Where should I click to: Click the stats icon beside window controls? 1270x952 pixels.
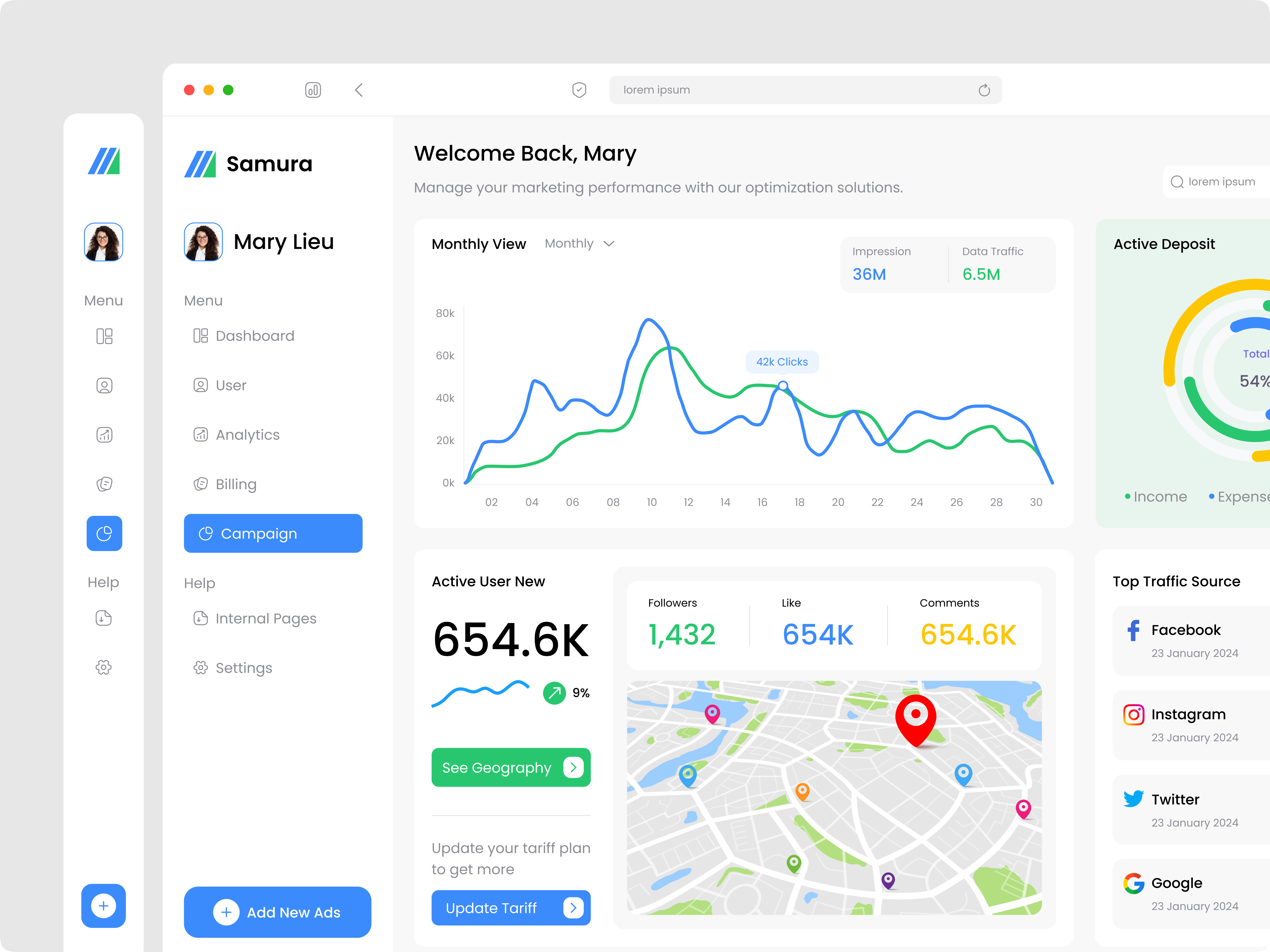point(313,90)
